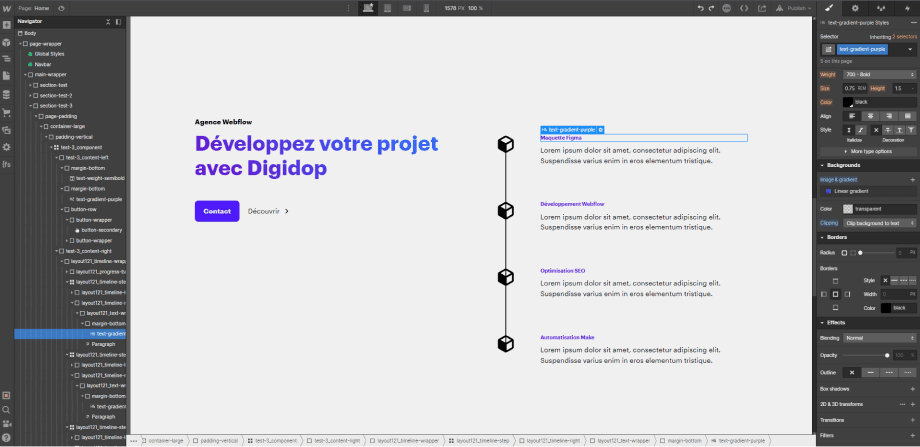Image resolution: width=920 pixels, height=447 pixels.
Task: Adjust the Opacity slider handle
Action: point(887,355)
